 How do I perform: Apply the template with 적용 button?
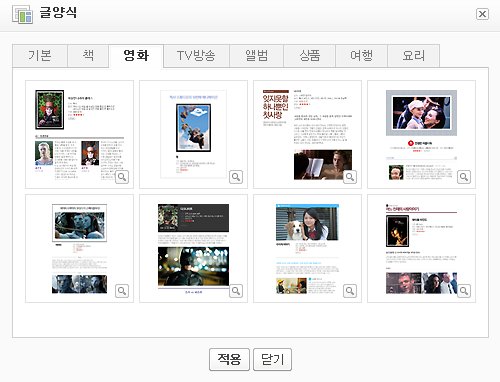click(229, 359)
